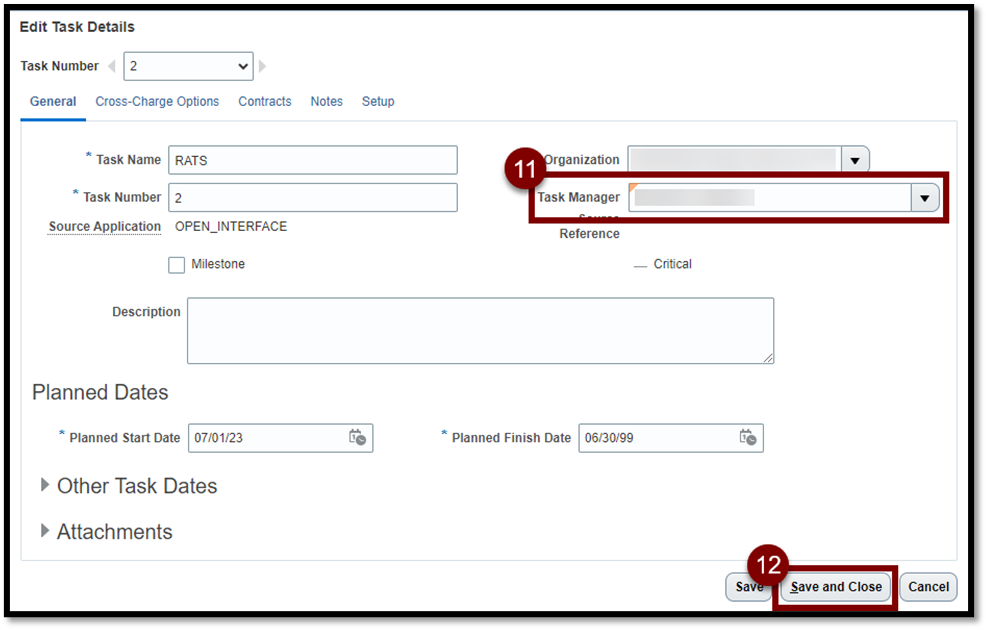Enable the Milestone checkbox
Screen dimensions: 986x630
point(177,265)
